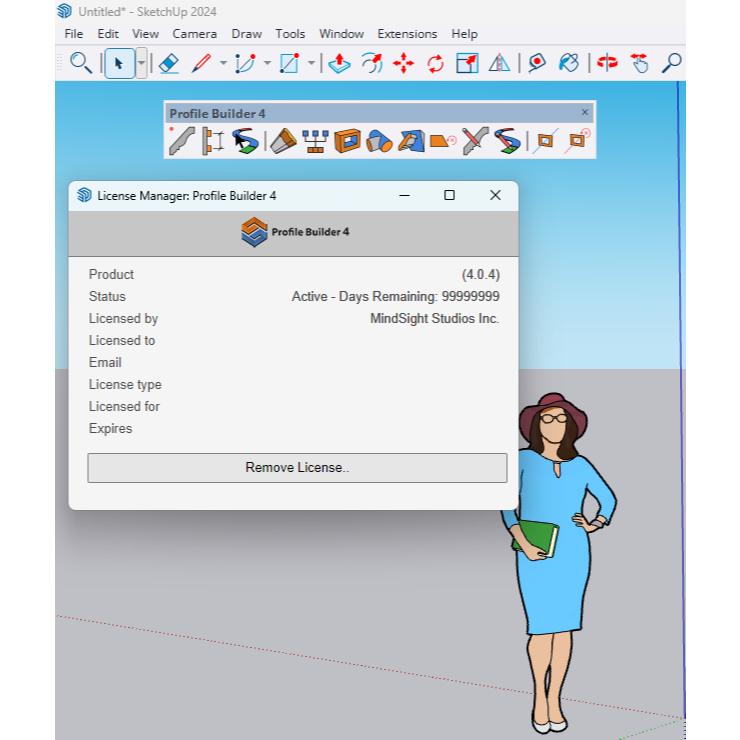Pick the Eraser tool
Viewport: 740px width, 740px height.
click(x=168, y=63)
